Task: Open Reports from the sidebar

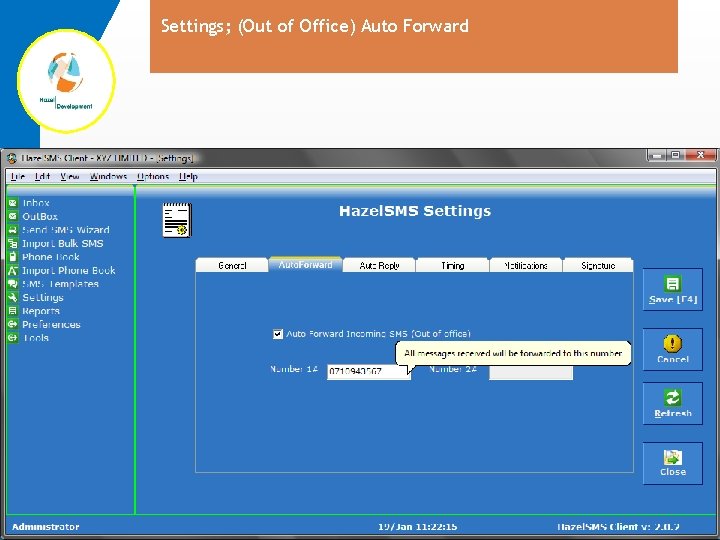Action: (41, 311)
